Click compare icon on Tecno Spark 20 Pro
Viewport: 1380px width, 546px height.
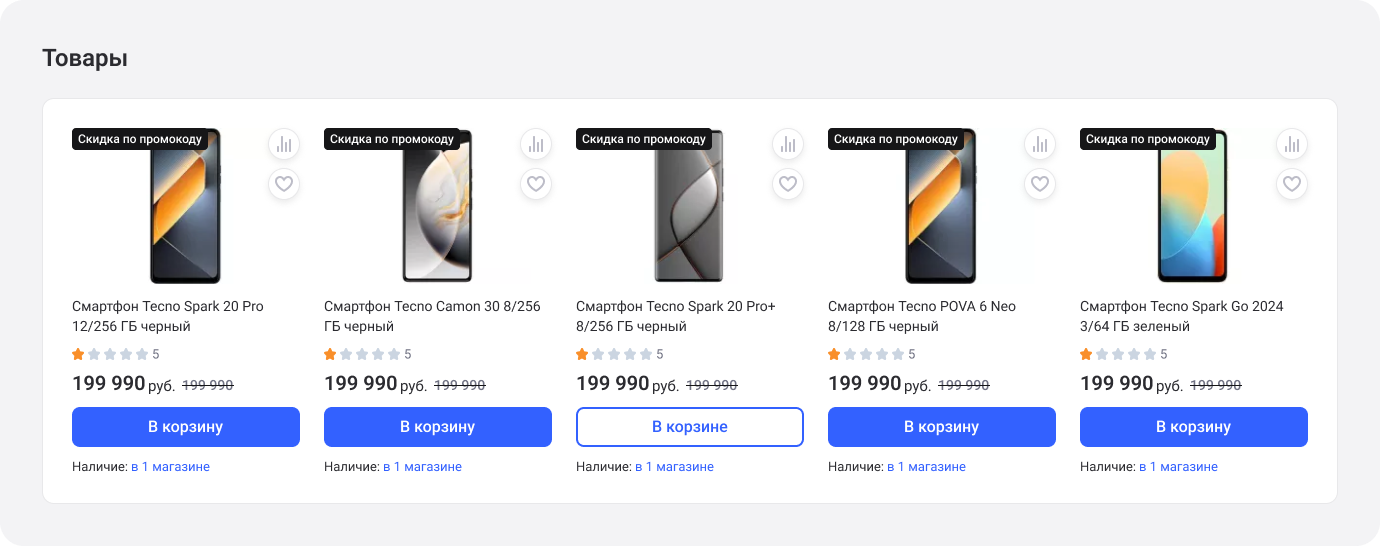[x=284, y=144]
